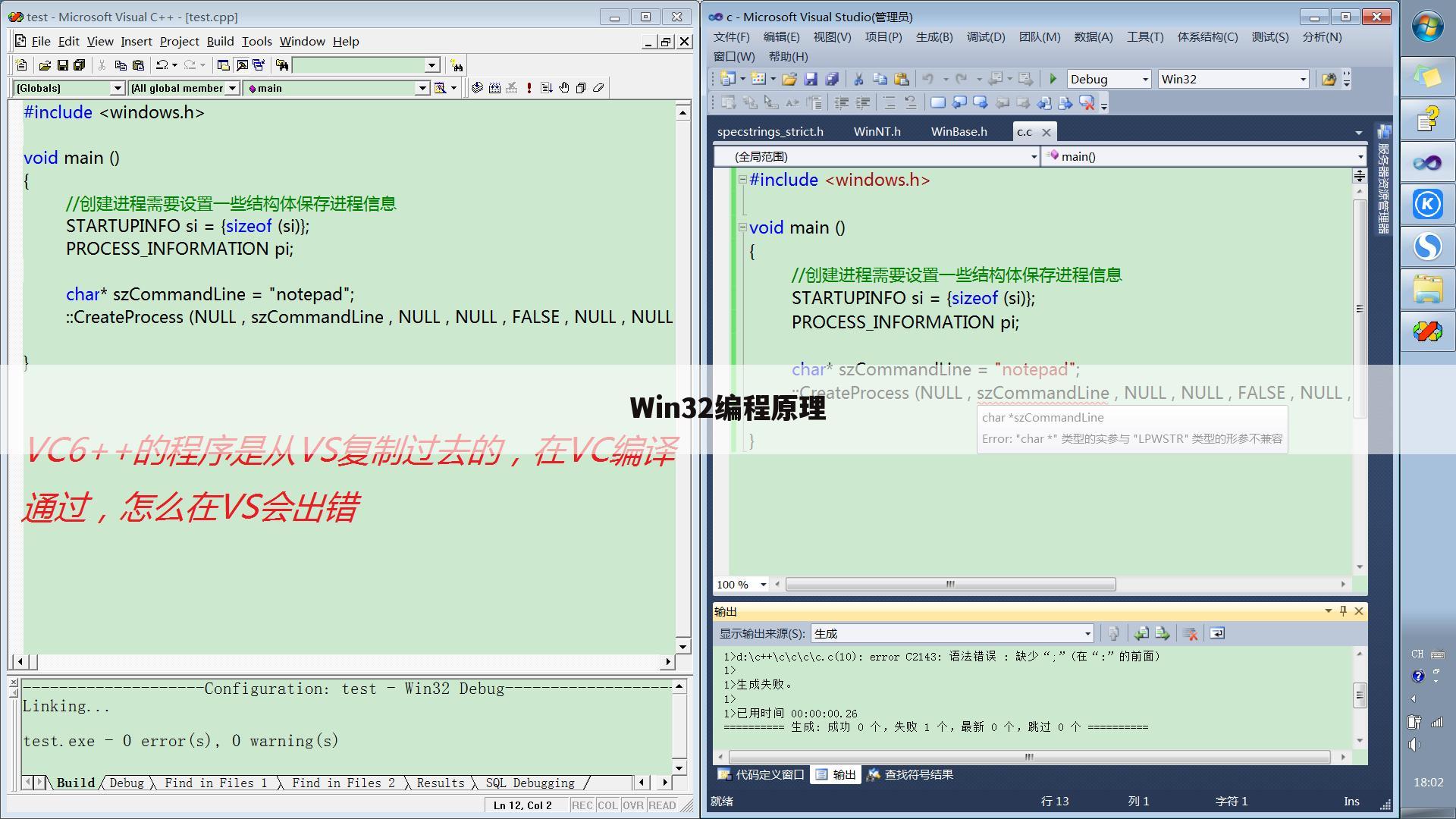This screenshot has height=819, width=1456.
Task: Switch to 查找符号结果 tab
Action: (909, 774)
